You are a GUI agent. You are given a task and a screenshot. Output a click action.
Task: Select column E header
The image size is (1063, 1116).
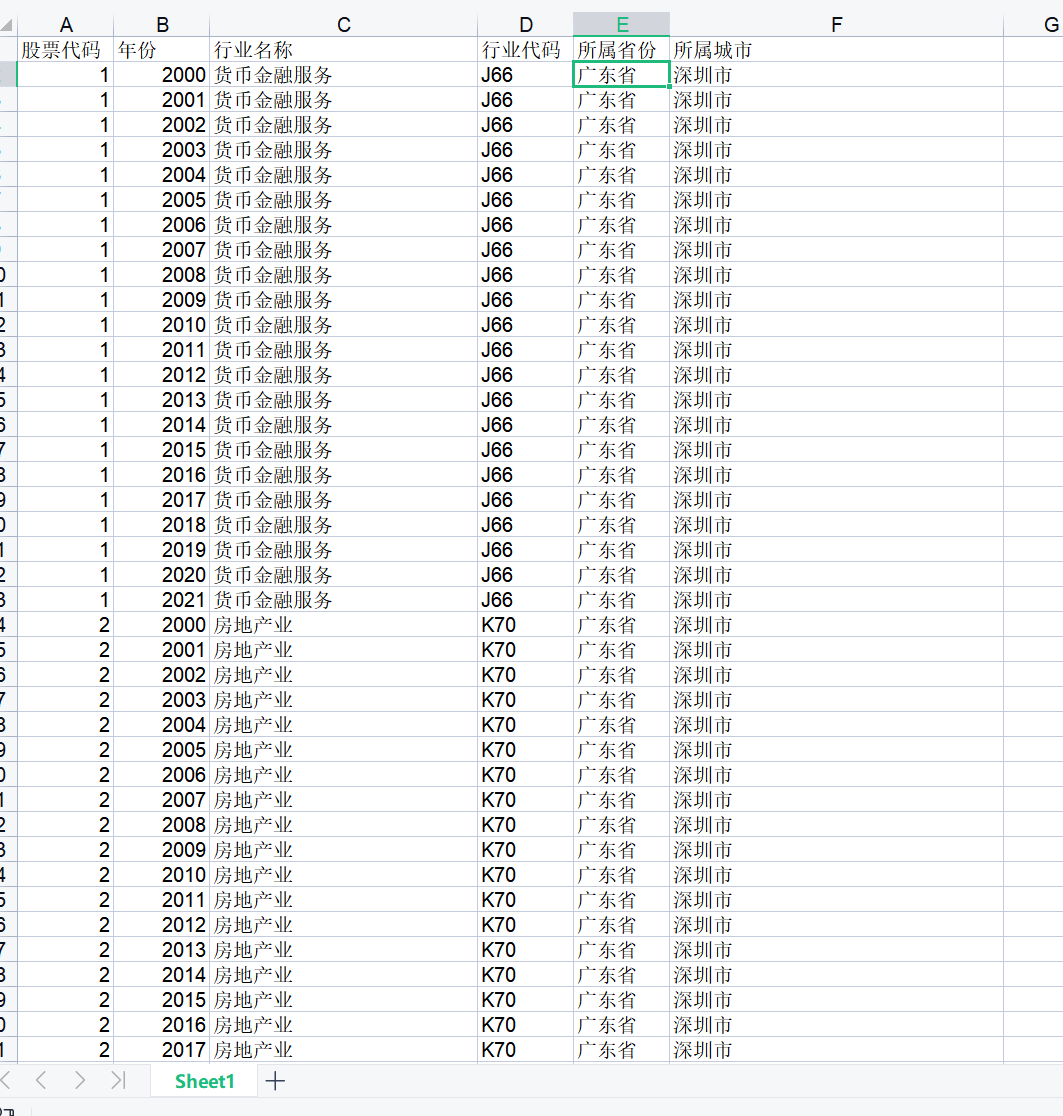coord(622,25)
